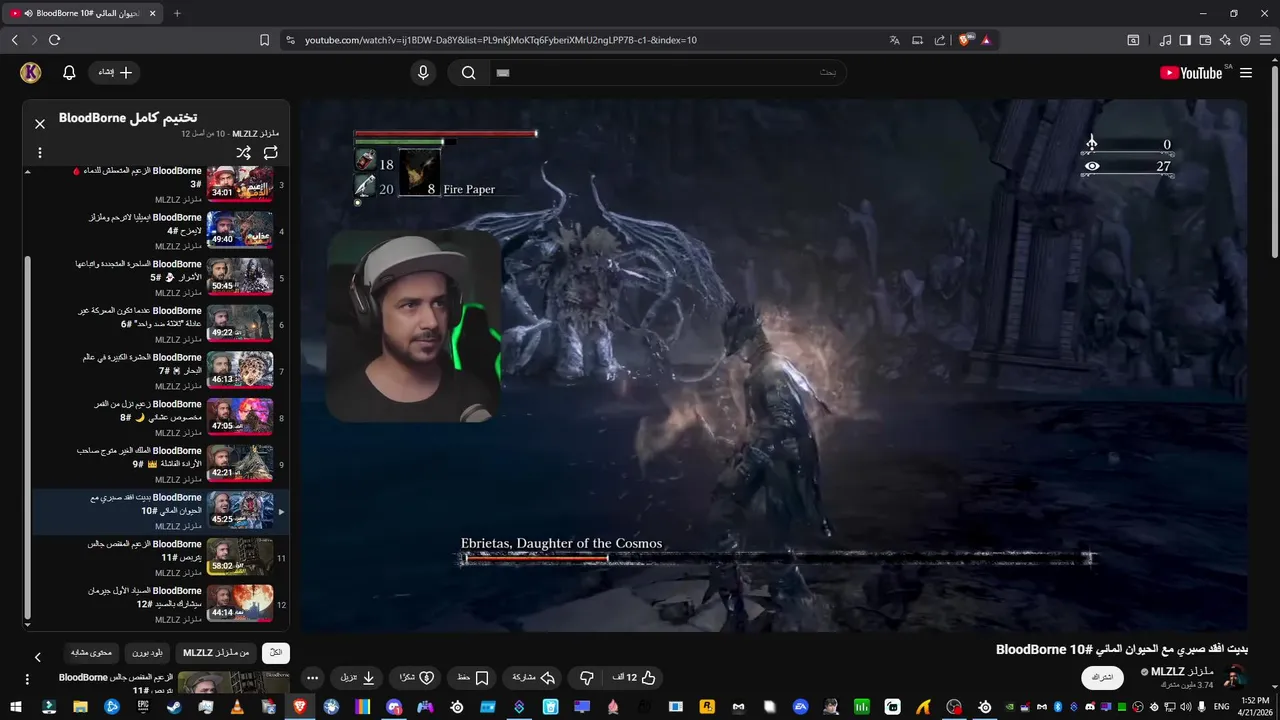Bookmark this page icon in address bar
This screenshot has width=1280, height=720.
pyautogui.click(x=264, y=40)
